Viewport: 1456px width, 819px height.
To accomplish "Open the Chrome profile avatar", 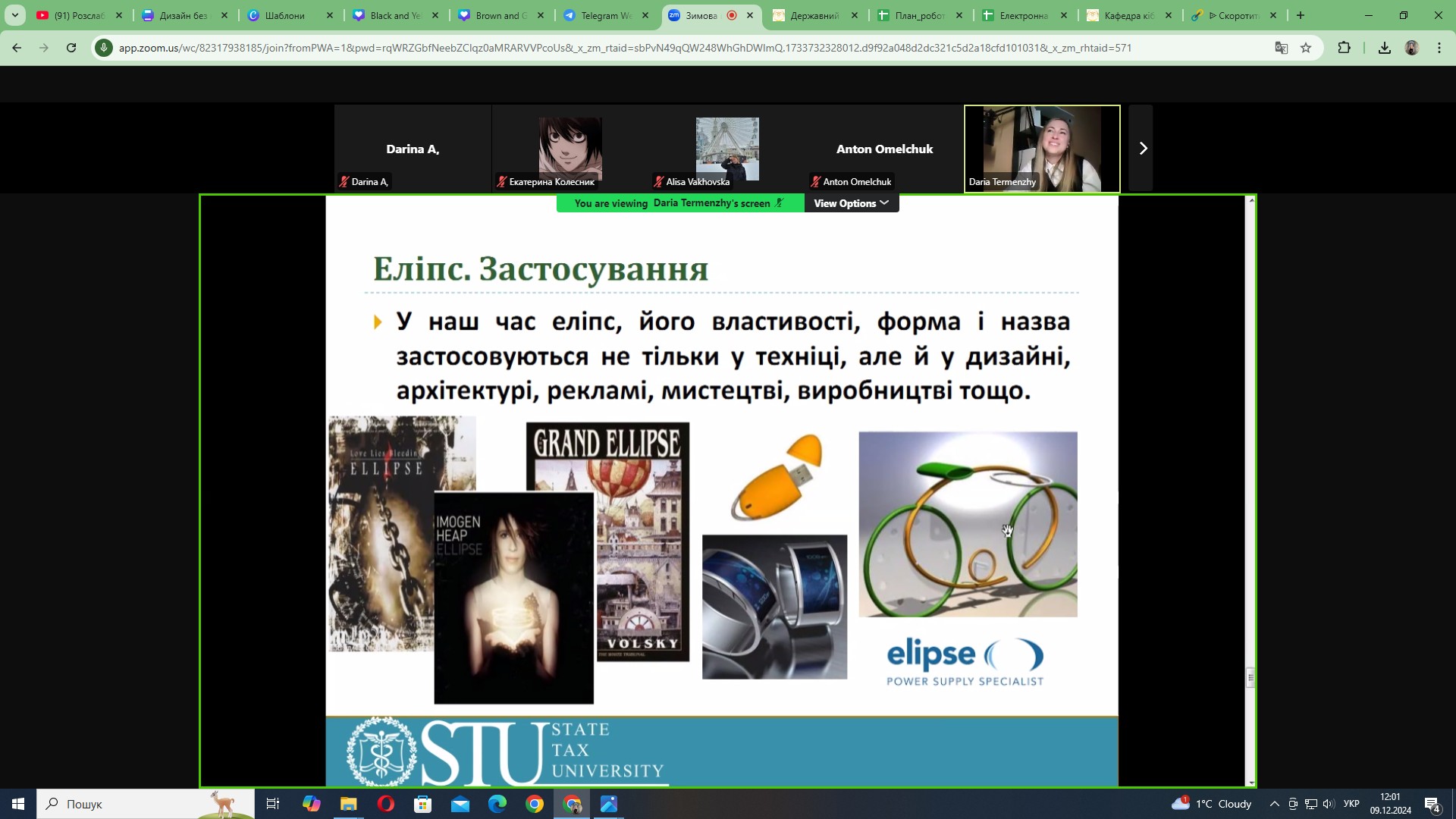I will pyautogui.click(x=1411, y=48).
